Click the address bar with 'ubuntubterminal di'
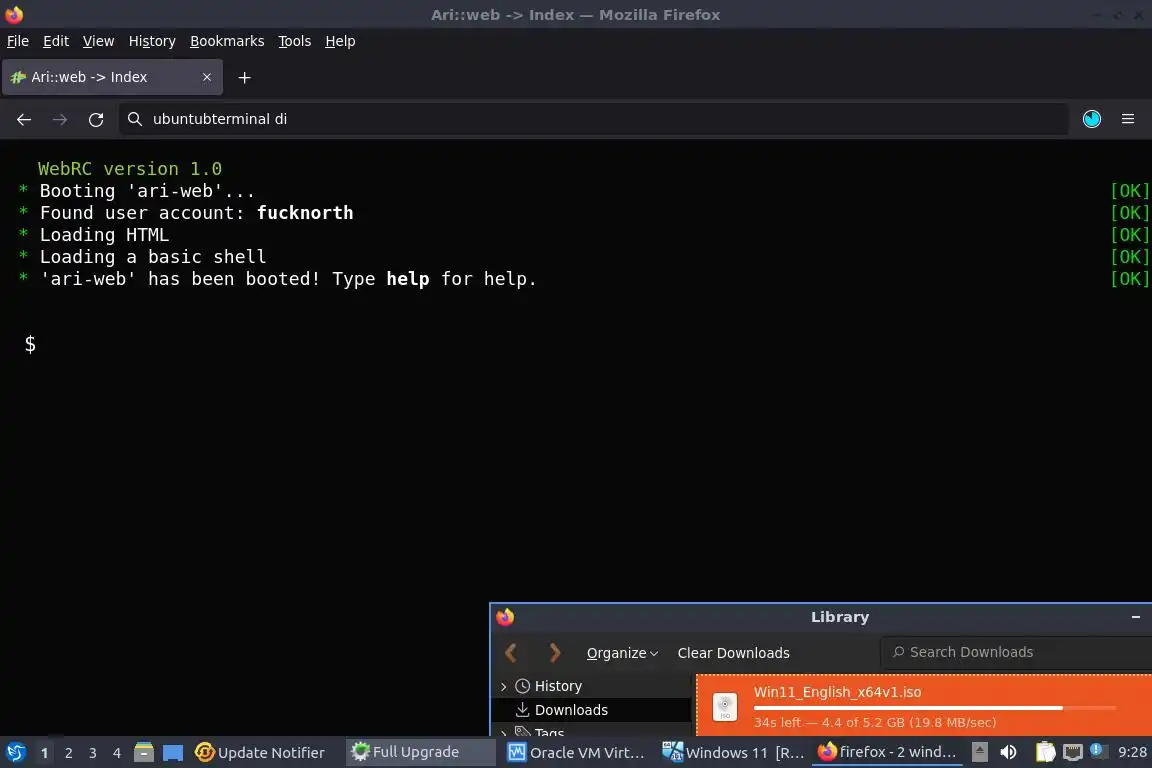The height and width of the screenshot is (768, 1152). pyautogui.click(x=594, y=119)
